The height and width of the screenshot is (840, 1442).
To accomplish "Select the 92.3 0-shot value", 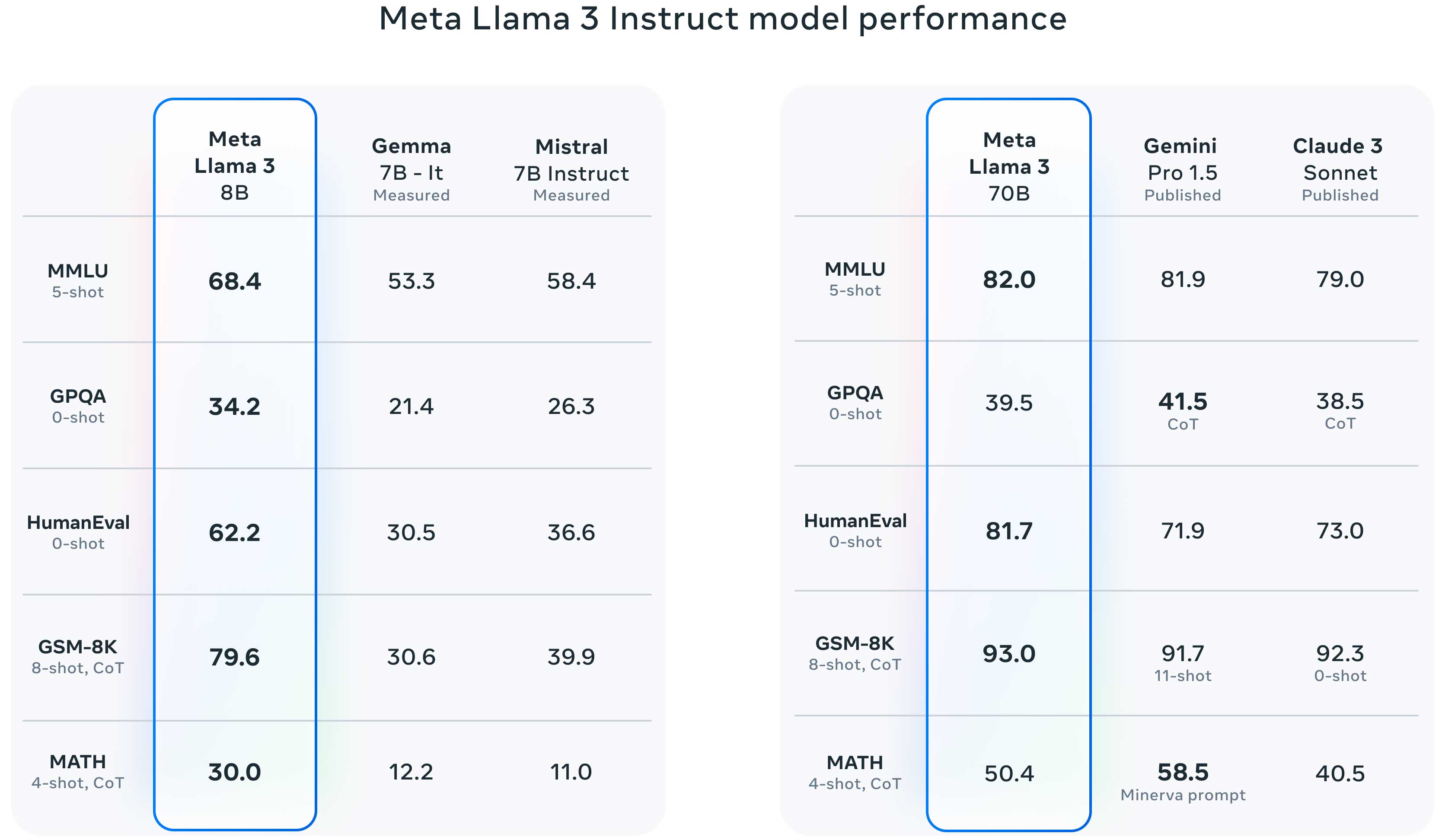I will click(1340, 662).
